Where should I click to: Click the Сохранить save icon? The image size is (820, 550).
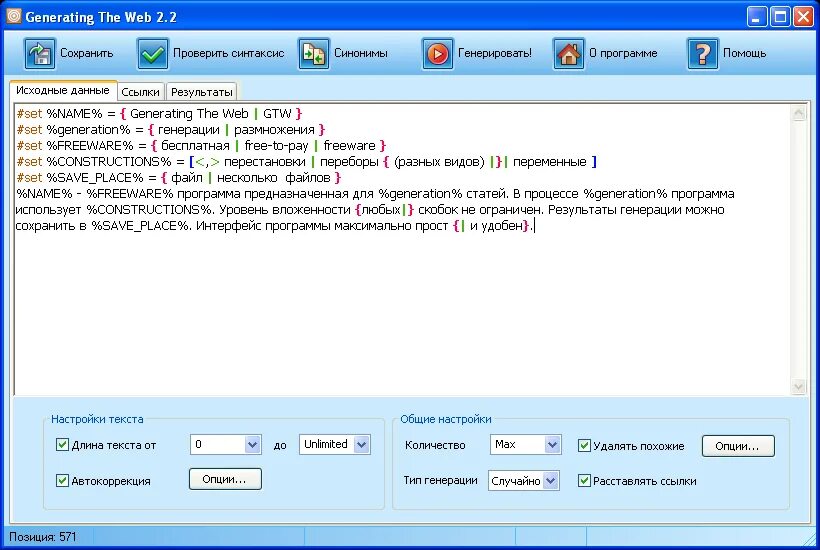40,53
